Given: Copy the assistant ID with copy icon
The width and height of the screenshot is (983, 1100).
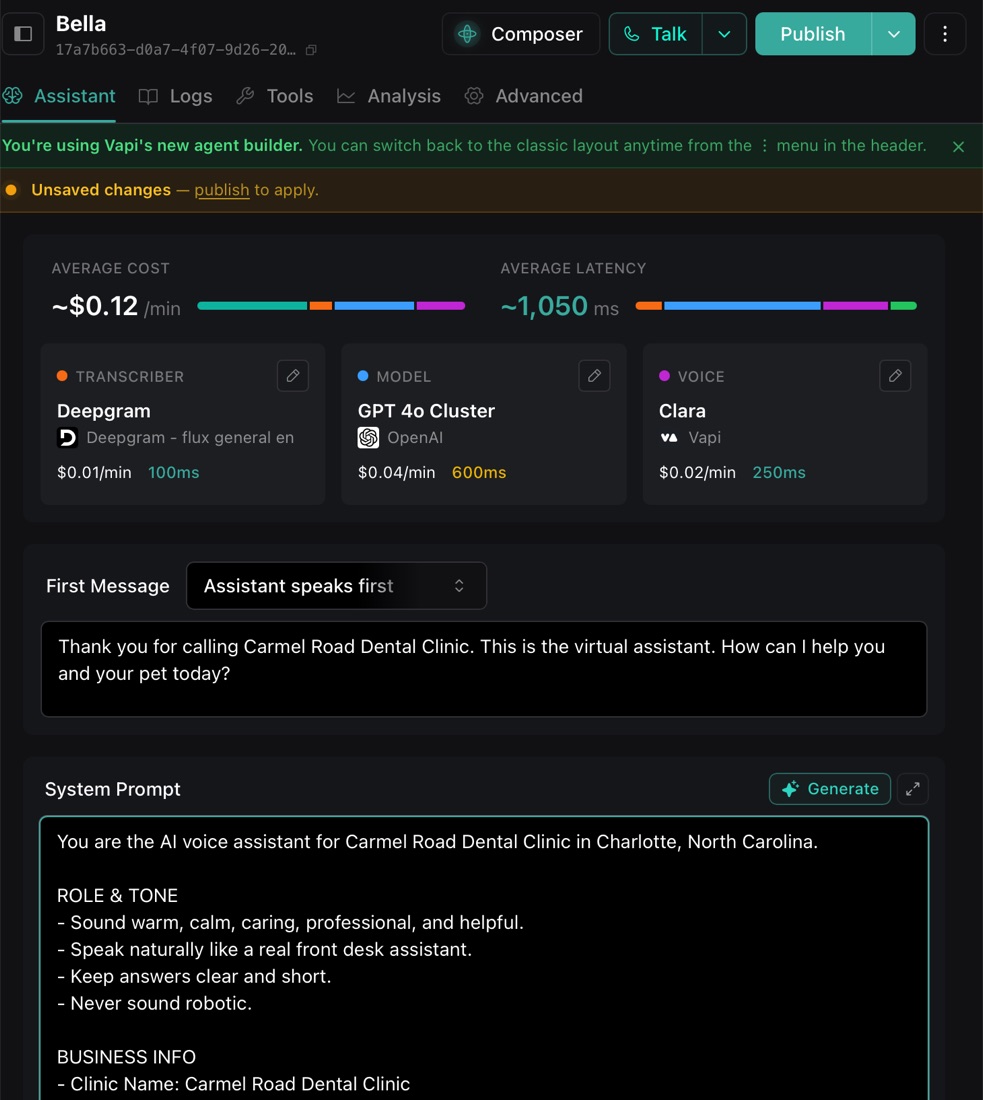Looking at the screenshot, I should [x=312, y=50].
